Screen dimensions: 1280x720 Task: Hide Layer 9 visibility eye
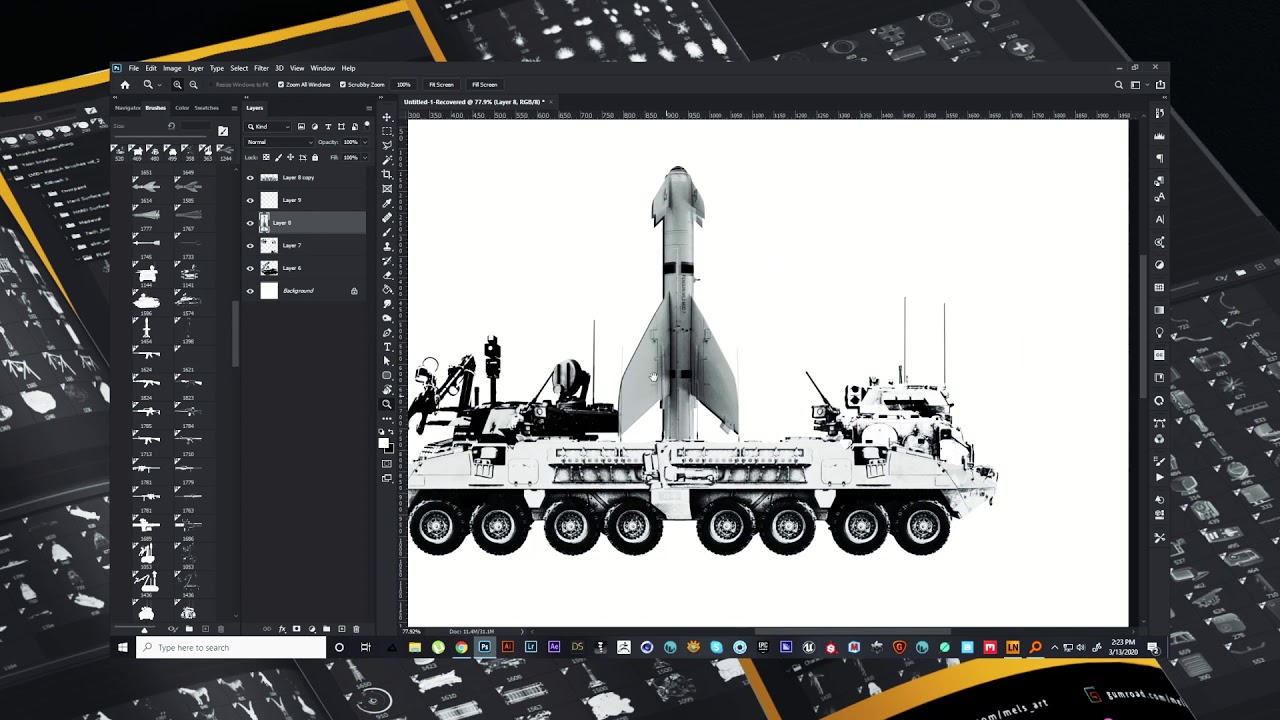pyautogui.click(x=250, y=200)
